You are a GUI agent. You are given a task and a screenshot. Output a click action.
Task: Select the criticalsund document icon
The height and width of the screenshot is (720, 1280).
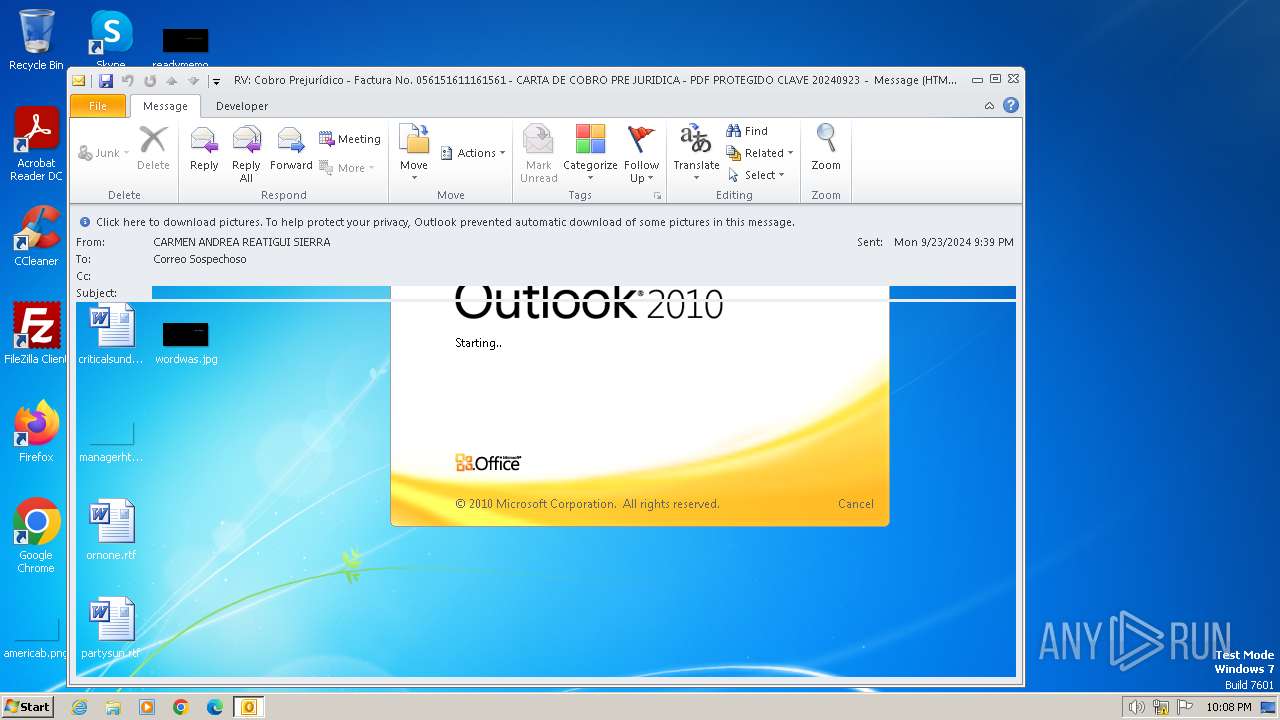tap(111, 335)
